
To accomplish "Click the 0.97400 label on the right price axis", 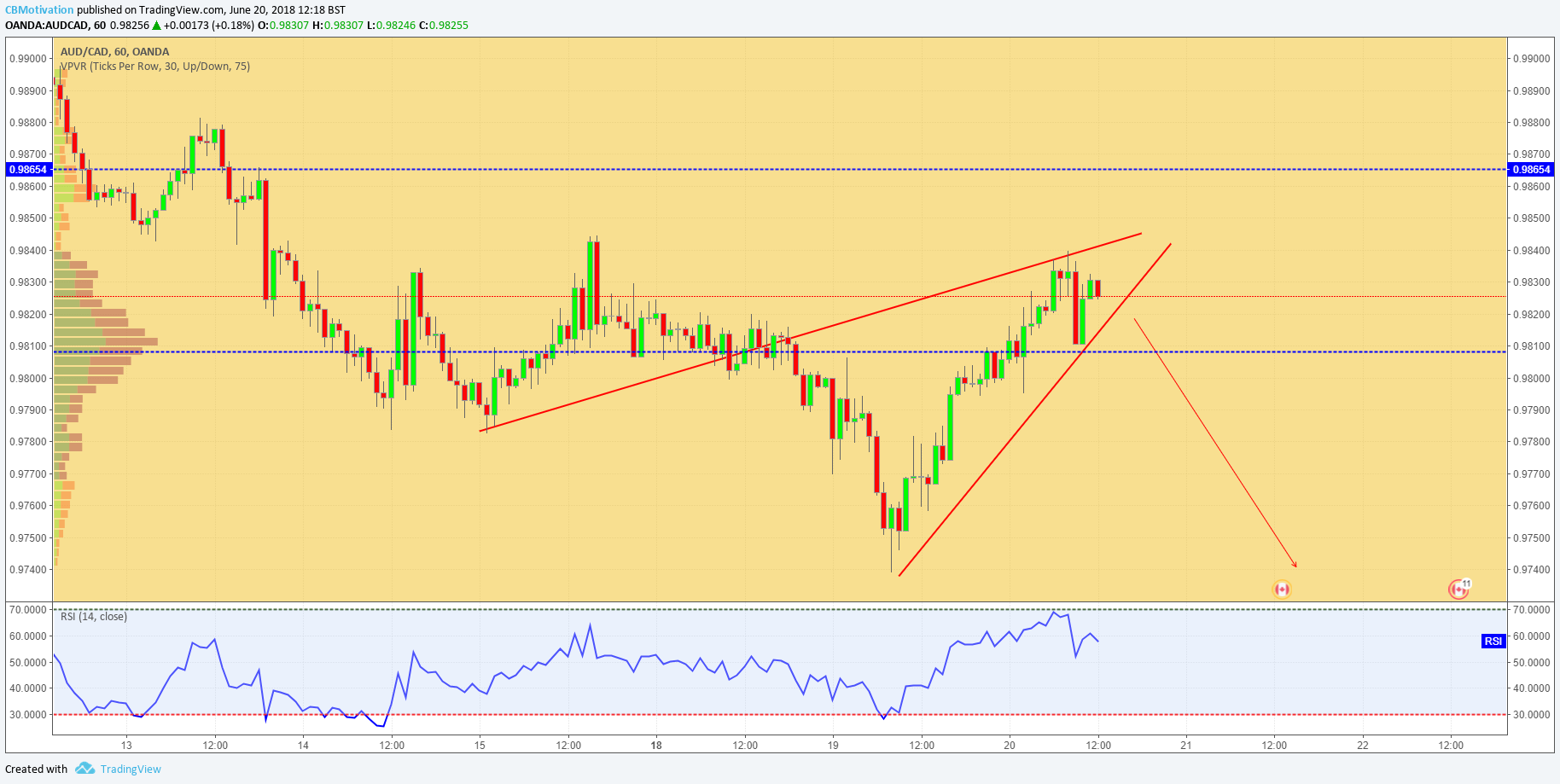I will click(x=1531, y=570).
